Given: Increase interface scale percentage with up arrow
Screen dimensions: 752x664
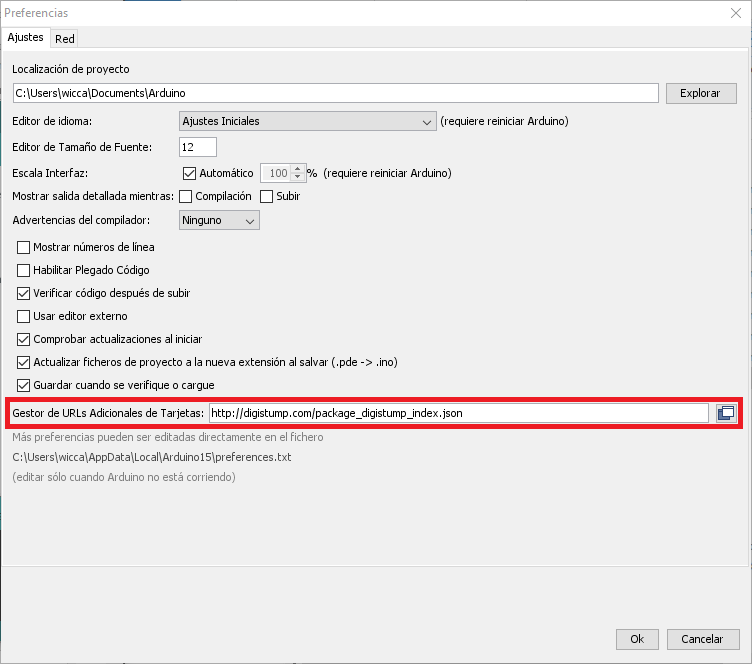Looking at the screenshot, I should [x=298, y=168].
